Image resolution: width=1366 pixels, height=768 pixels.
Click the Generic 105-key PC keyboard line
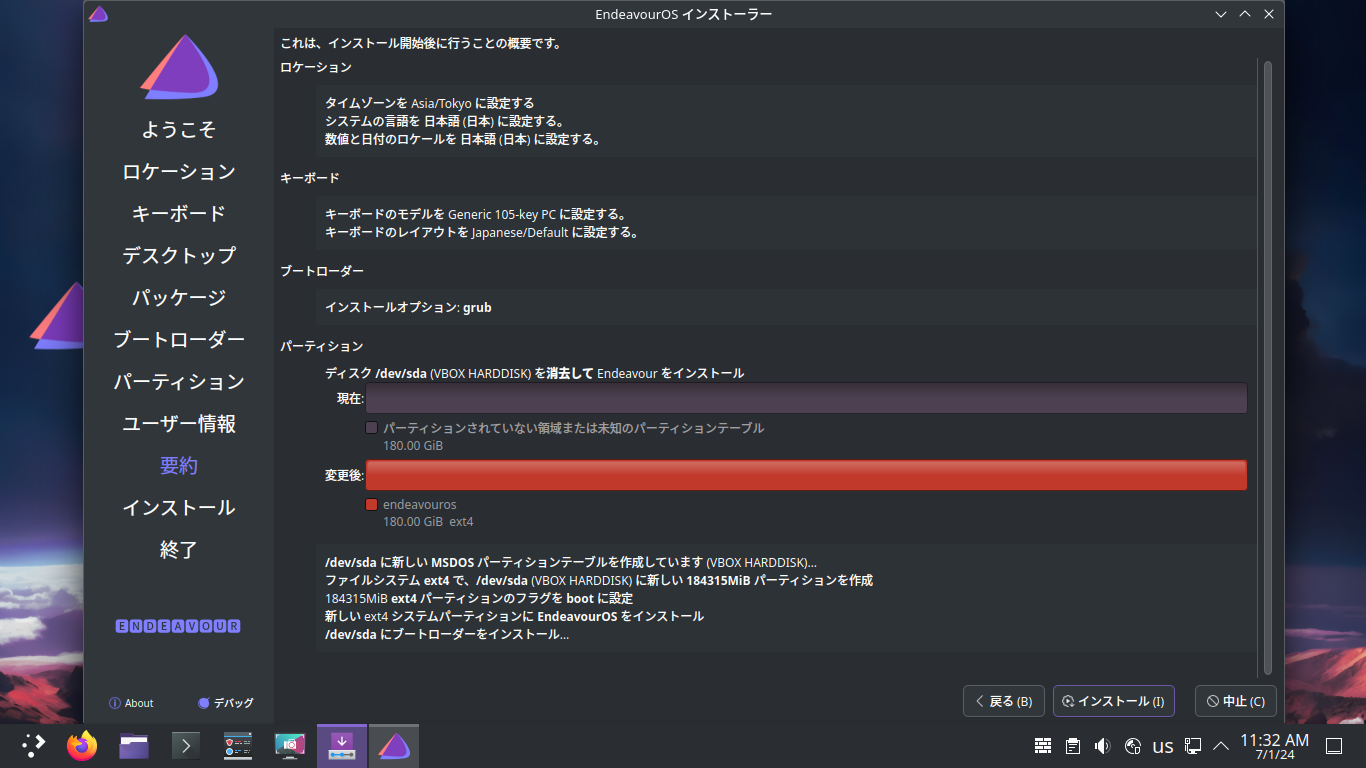(476, 214)
